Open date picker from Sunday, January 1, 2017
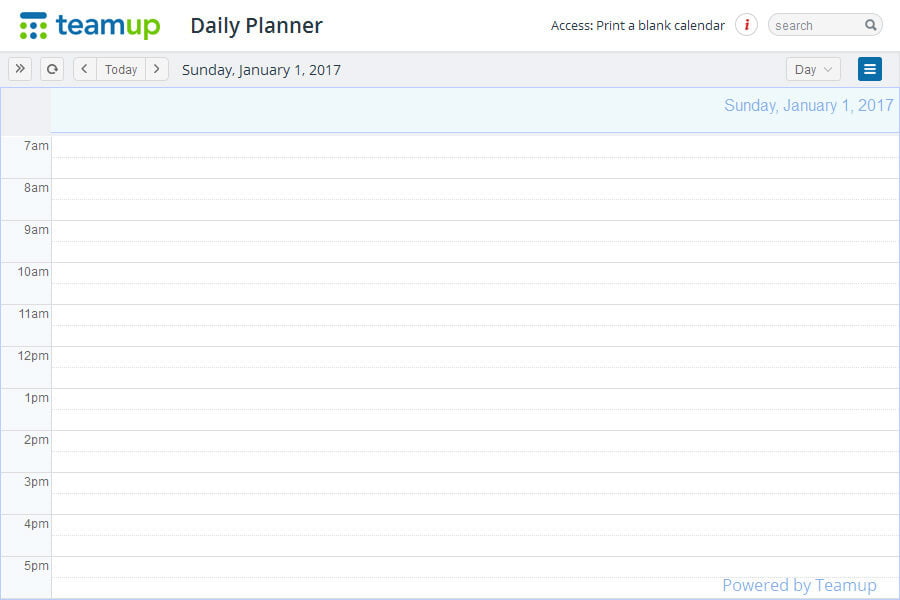 [261, 70]
